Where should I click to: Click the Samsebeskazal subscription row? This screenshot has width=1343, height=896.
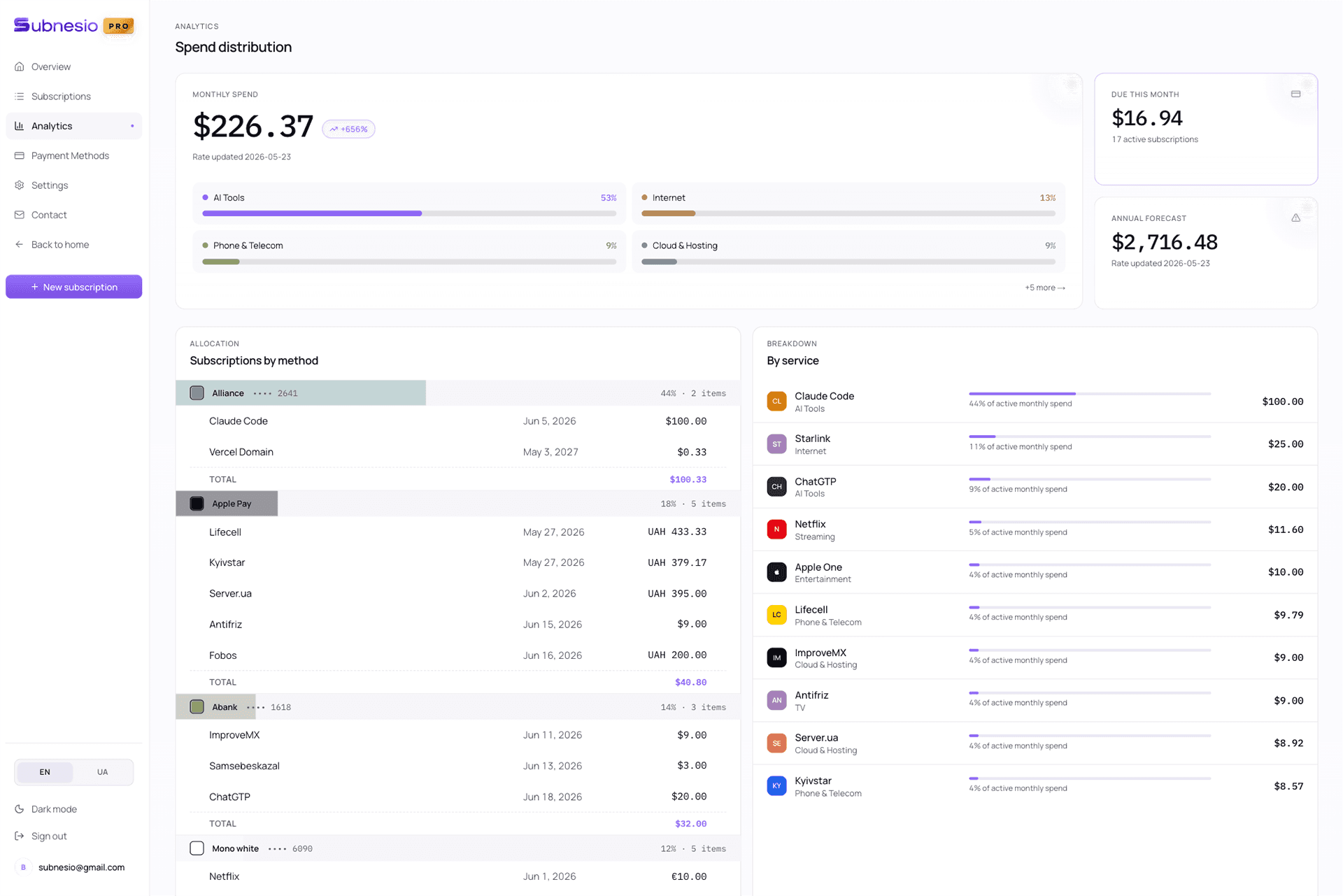coord(458,766)
